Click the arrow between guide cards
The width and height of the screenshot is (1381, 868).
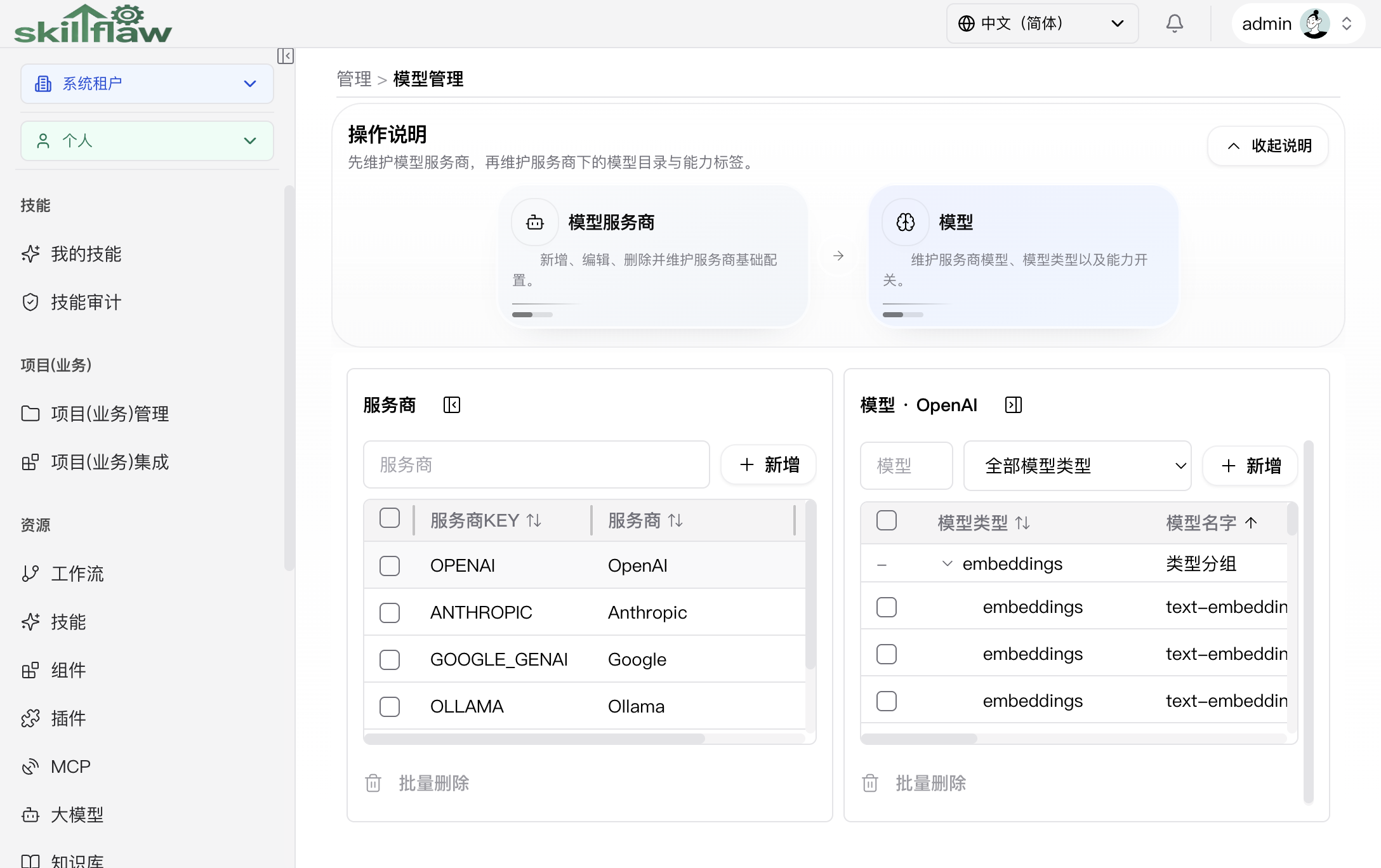tap(838, 256)
